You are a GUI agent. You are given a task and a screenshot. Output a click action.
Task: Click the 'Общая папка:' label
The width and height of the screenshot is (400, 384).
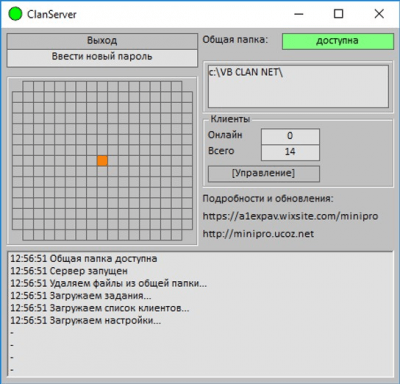[235, 40]
